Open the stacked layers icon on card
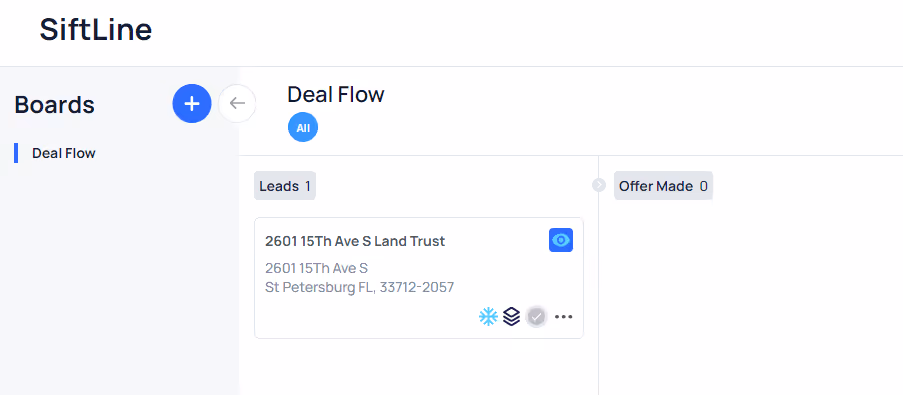Image resolution: width=903 pixels, height=395 pixels. [511, 316]
